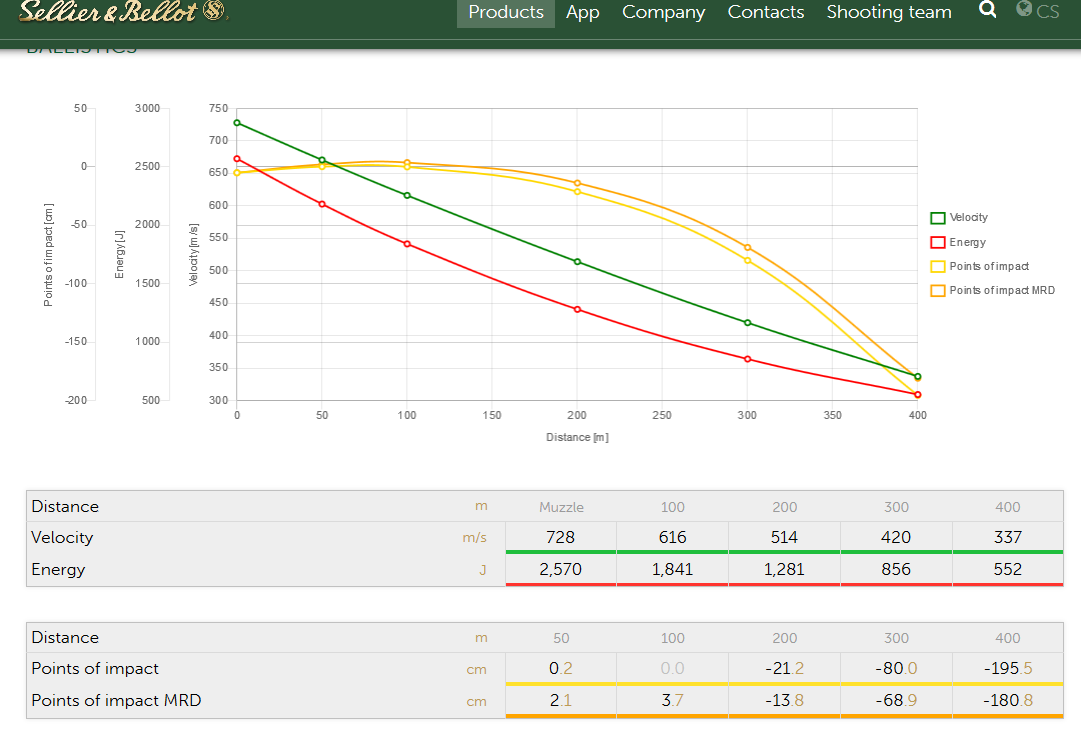1081x735 pixels.
Task: Click red energy data point at 300 m
Action: click(x=747, y=359)
